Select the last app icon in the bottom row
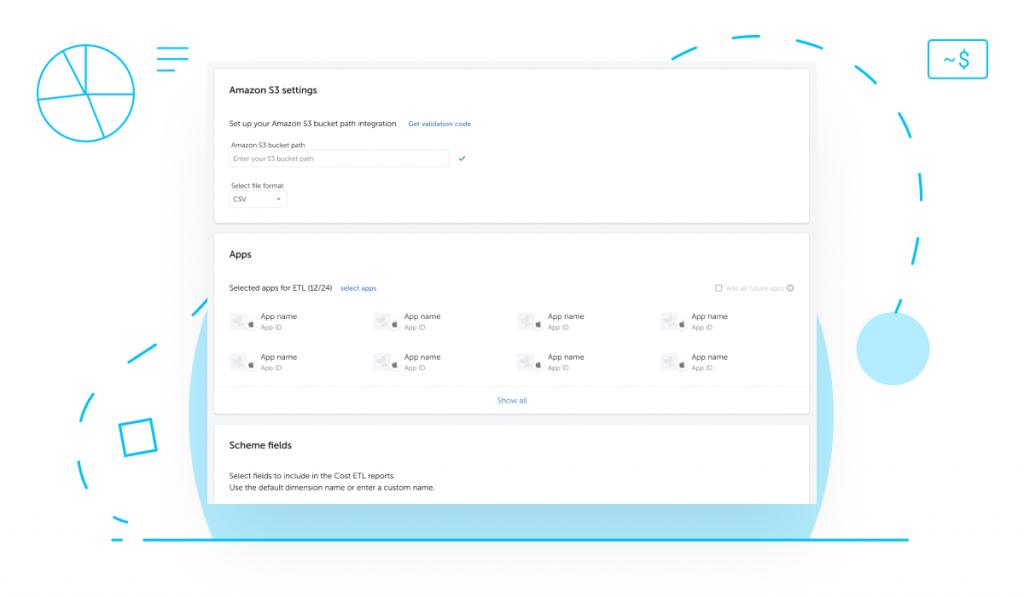Screen dimensions: 1024x597 [673, 362]
